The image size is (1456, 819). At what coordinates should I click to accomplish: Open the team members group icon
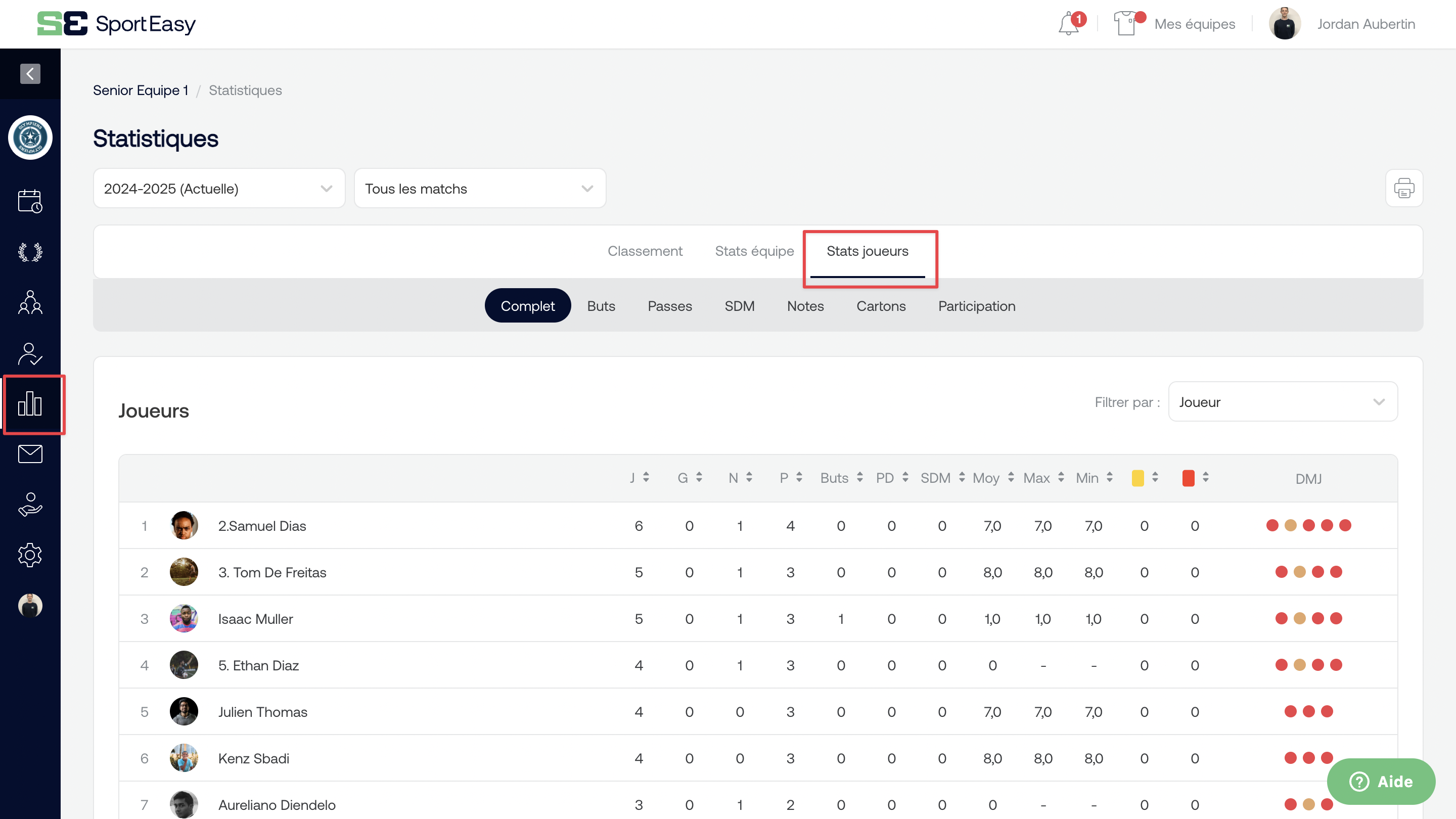coord(30,302)
